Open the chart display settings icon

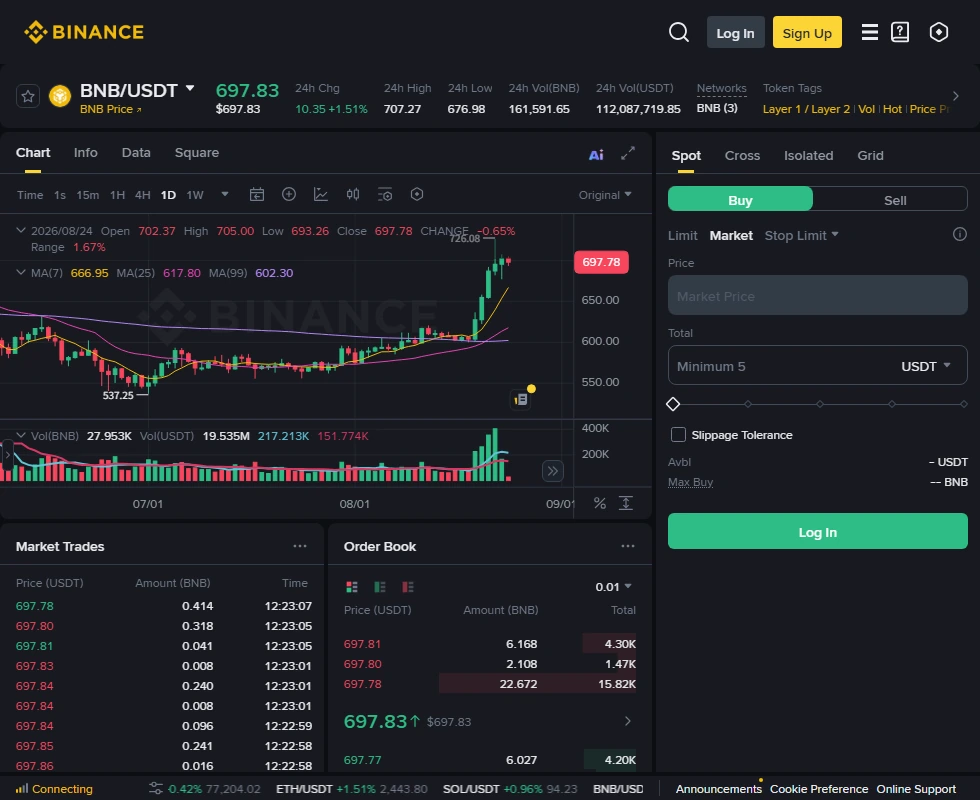click(385, 194)
